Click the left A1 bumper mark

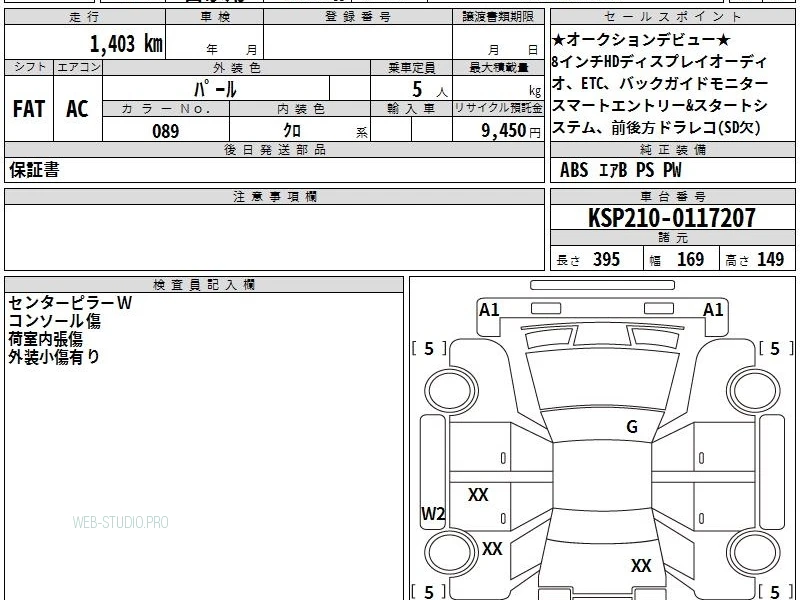click(489, 310)
